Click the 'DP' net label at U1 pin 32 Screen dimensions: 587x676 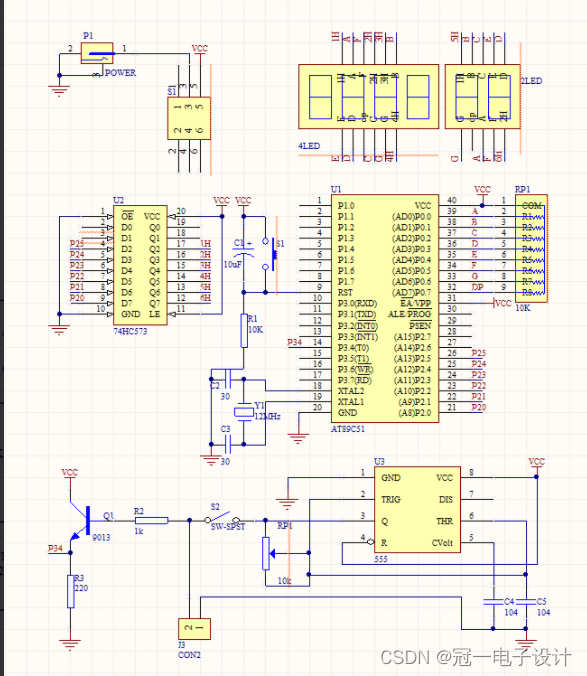(478, 287)
